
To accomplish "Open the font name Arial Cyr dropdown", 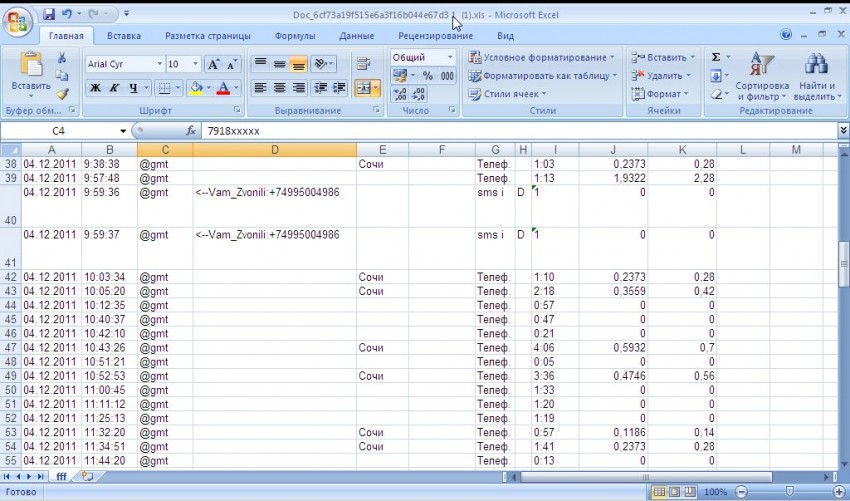I will (x=157, y=64).
